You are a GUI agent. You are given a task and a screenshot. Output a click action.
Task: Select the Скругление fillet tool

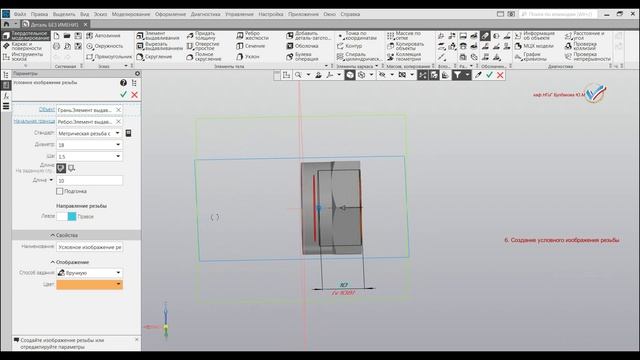[x=154, y=57]
